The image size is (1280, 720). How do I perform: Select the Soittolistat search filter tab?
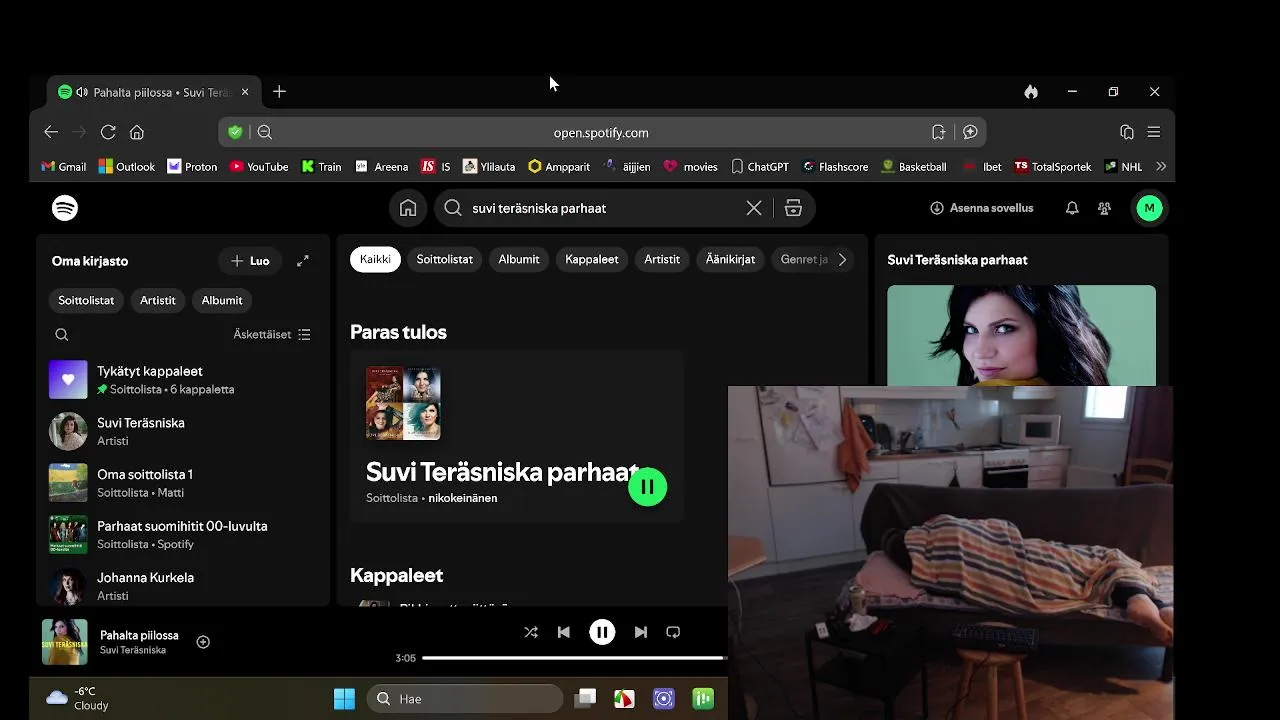445,259
